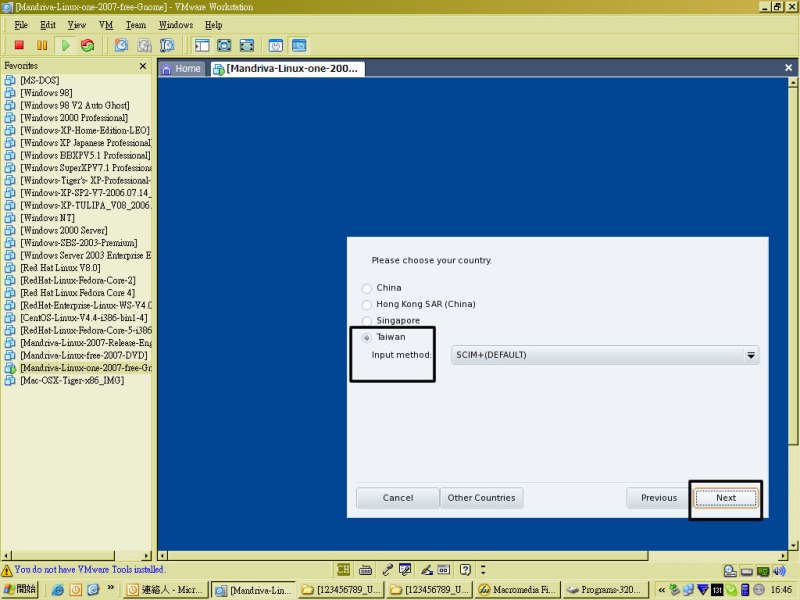This screenshot has width=800, height=600.
Task: Expand hidden system tray icons arrow
Action: (x=661, y=590)
